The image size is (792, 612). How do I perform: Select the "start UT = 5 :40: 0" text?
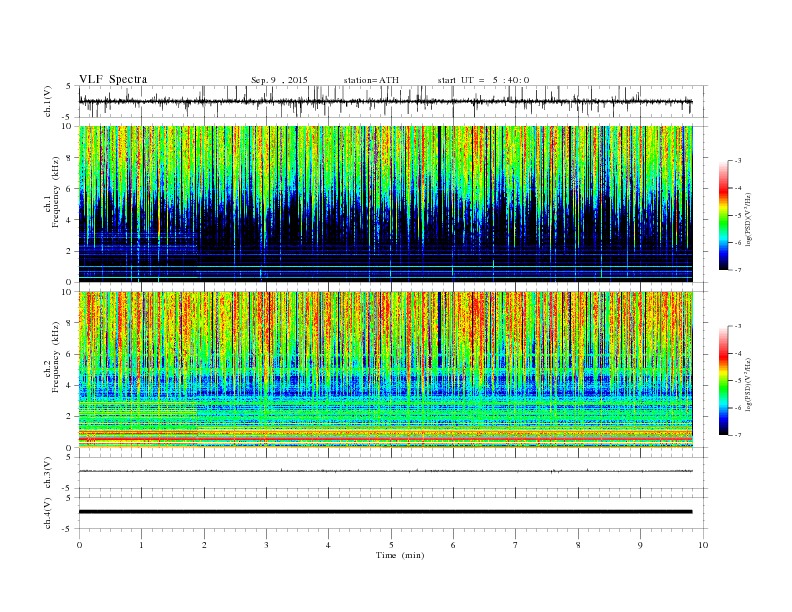(x=483, y=80)
